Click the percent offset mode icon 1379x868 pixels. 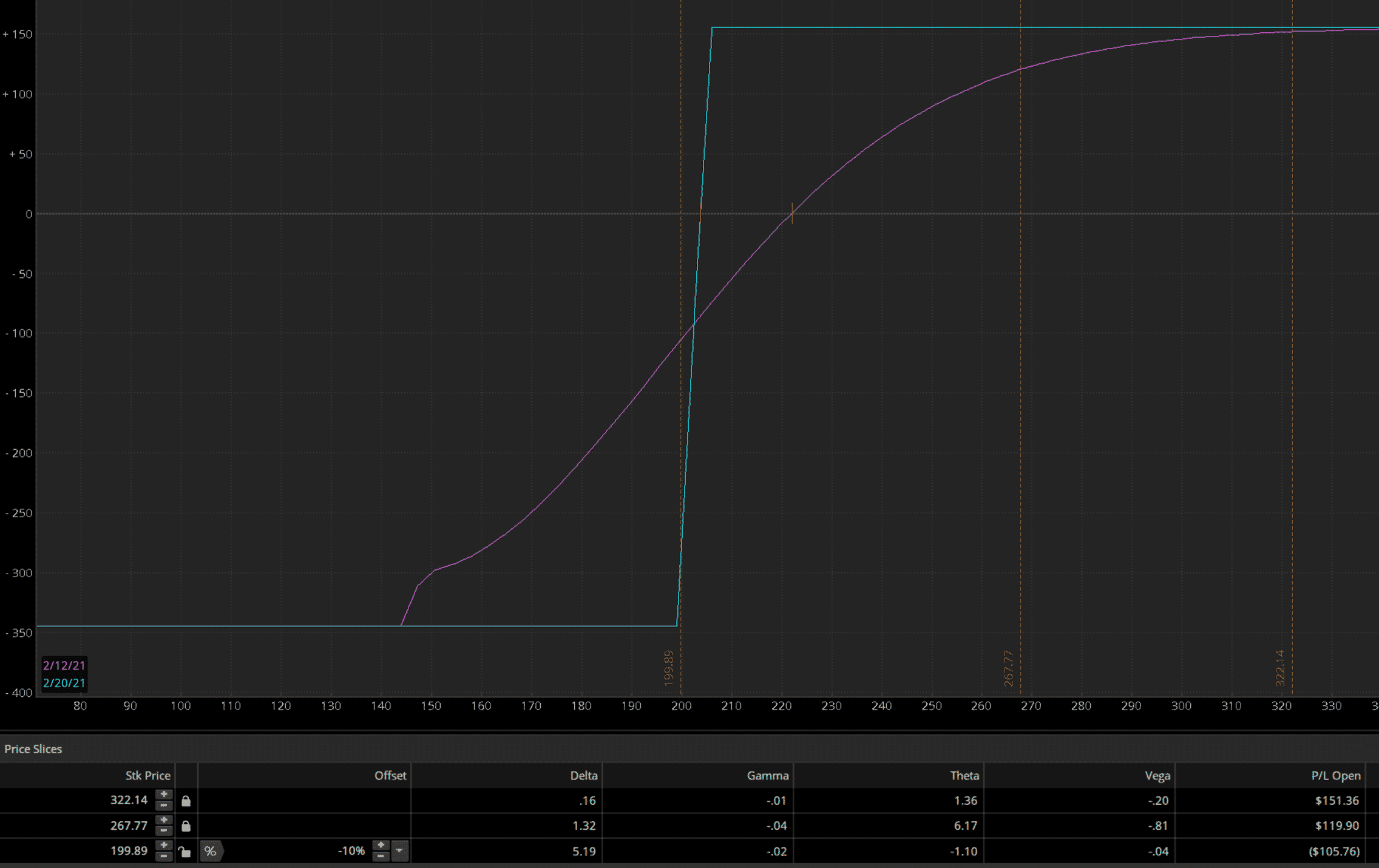pos(211,851)
